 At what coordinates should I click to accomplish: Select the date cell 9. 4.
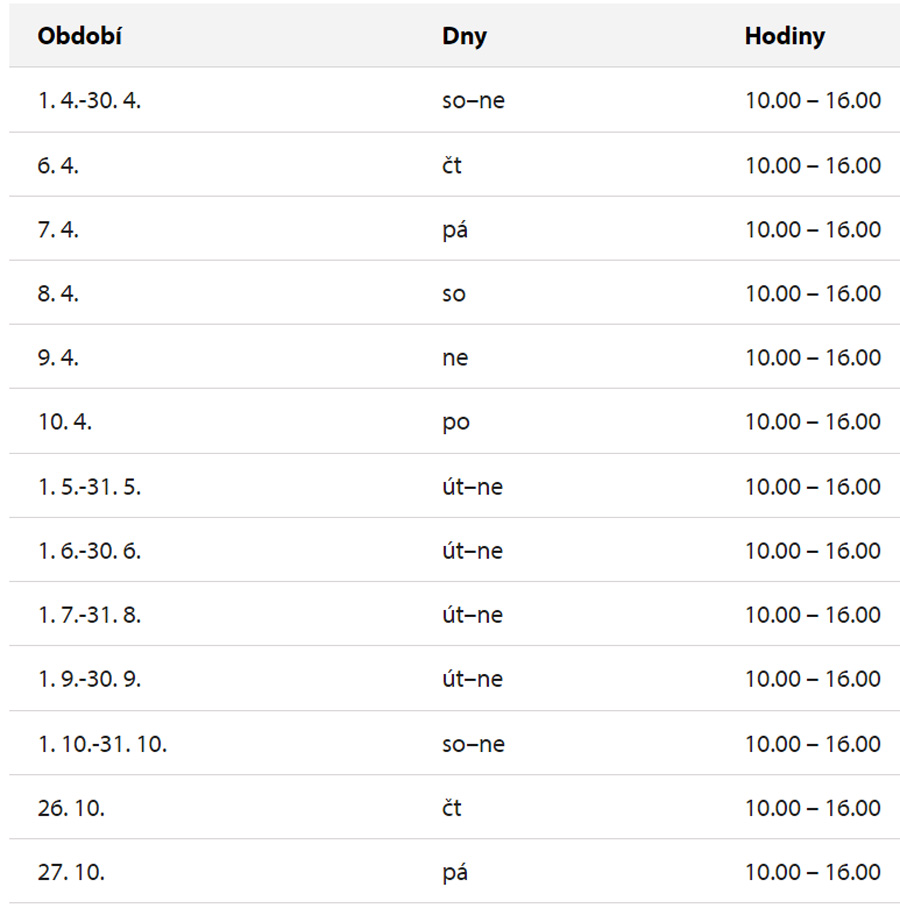(x=58, y=358)
